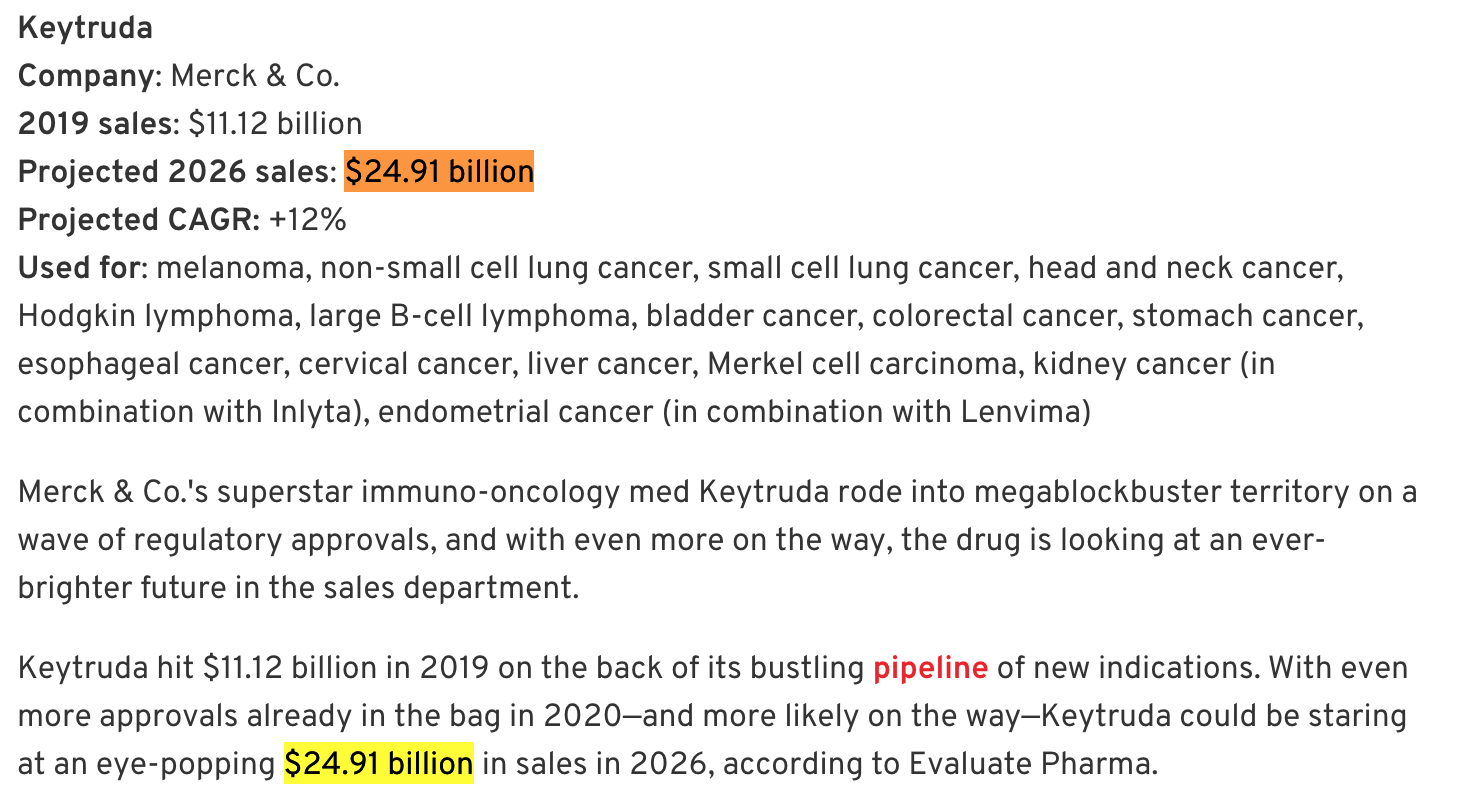
Task: Click Hodgkin lymphoma in the list
Action: (156, 316)
